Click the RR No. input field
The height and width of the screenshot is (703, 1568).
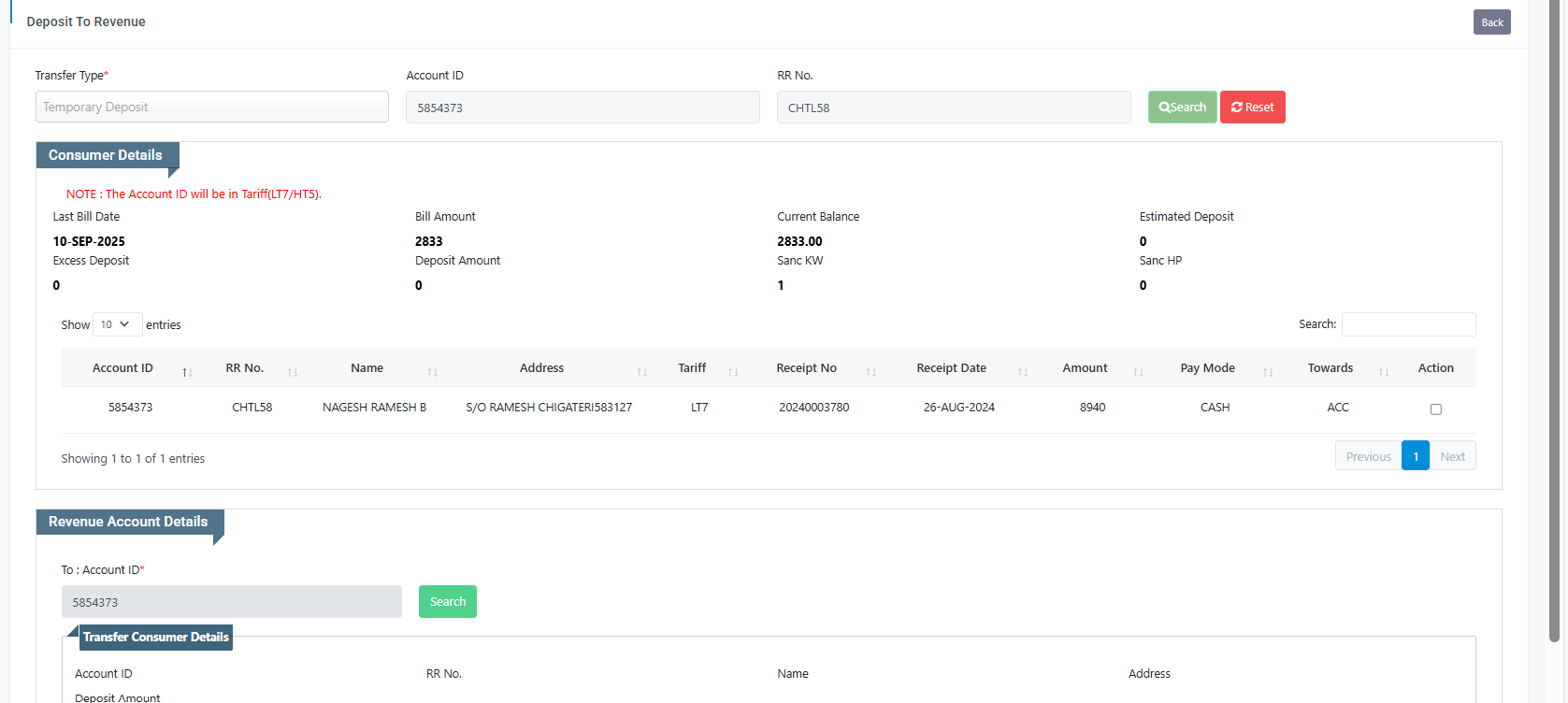[x=953, y=108]
